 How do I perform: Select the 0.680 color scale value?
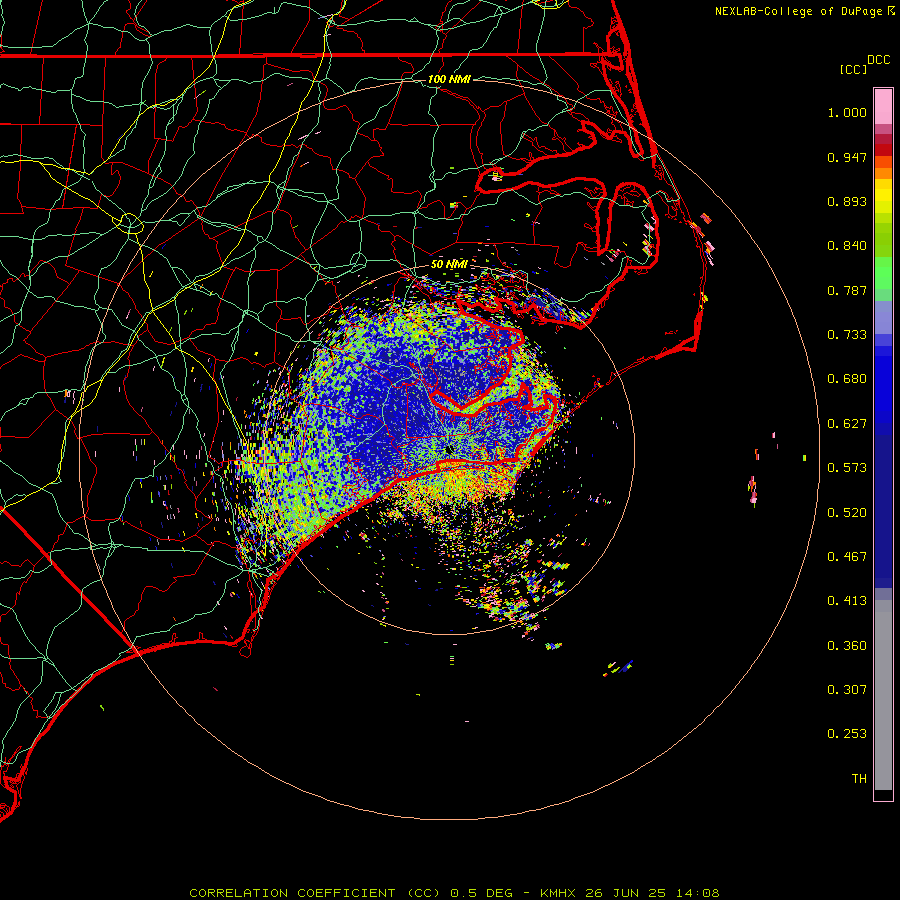pyautogui.click(x=847, y=379)
